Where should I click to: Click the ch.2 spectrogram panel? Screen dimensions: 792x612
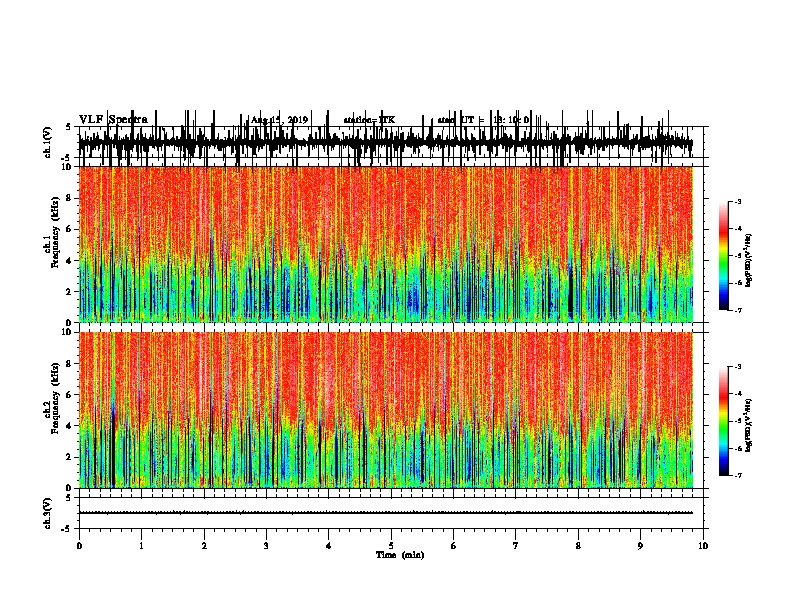point(386,410)
